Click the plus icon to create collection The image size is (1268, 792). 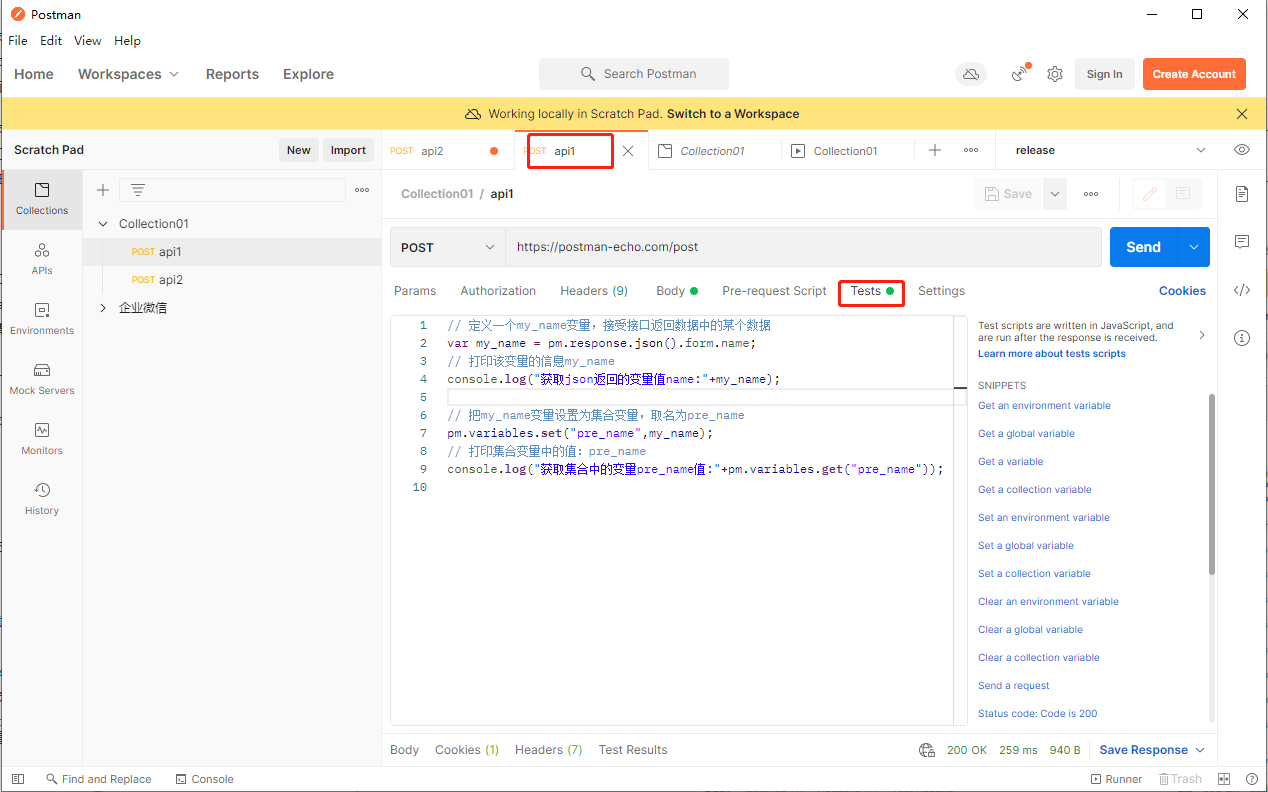102,190
